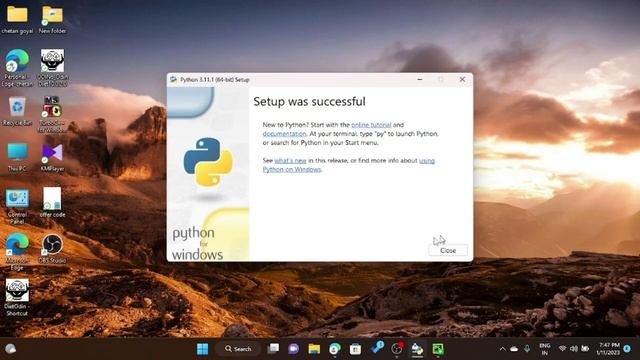Select the OBS Studio desktop icon
Screen dimensions: 640x360
pyautogui.click(x=52, y=248)
